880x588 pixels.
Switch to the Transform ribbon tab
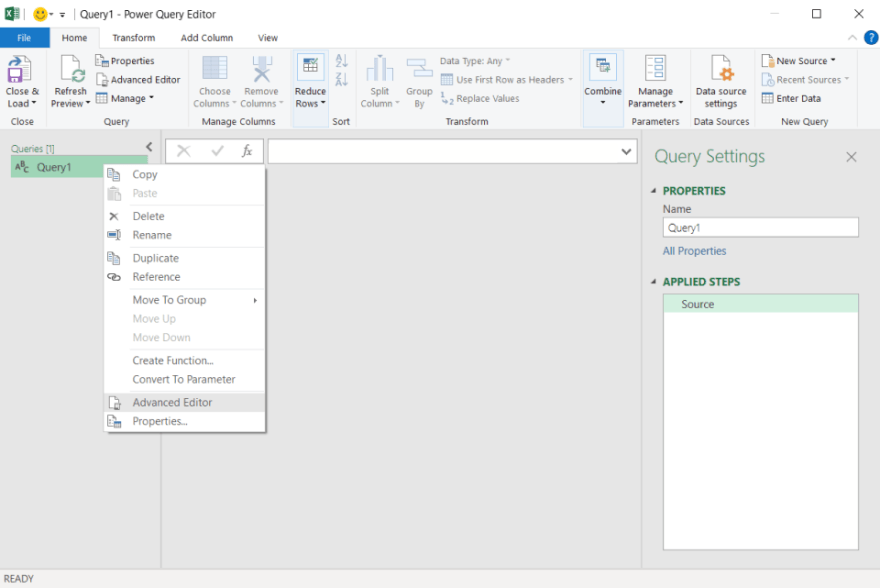(x=133, y=37)
